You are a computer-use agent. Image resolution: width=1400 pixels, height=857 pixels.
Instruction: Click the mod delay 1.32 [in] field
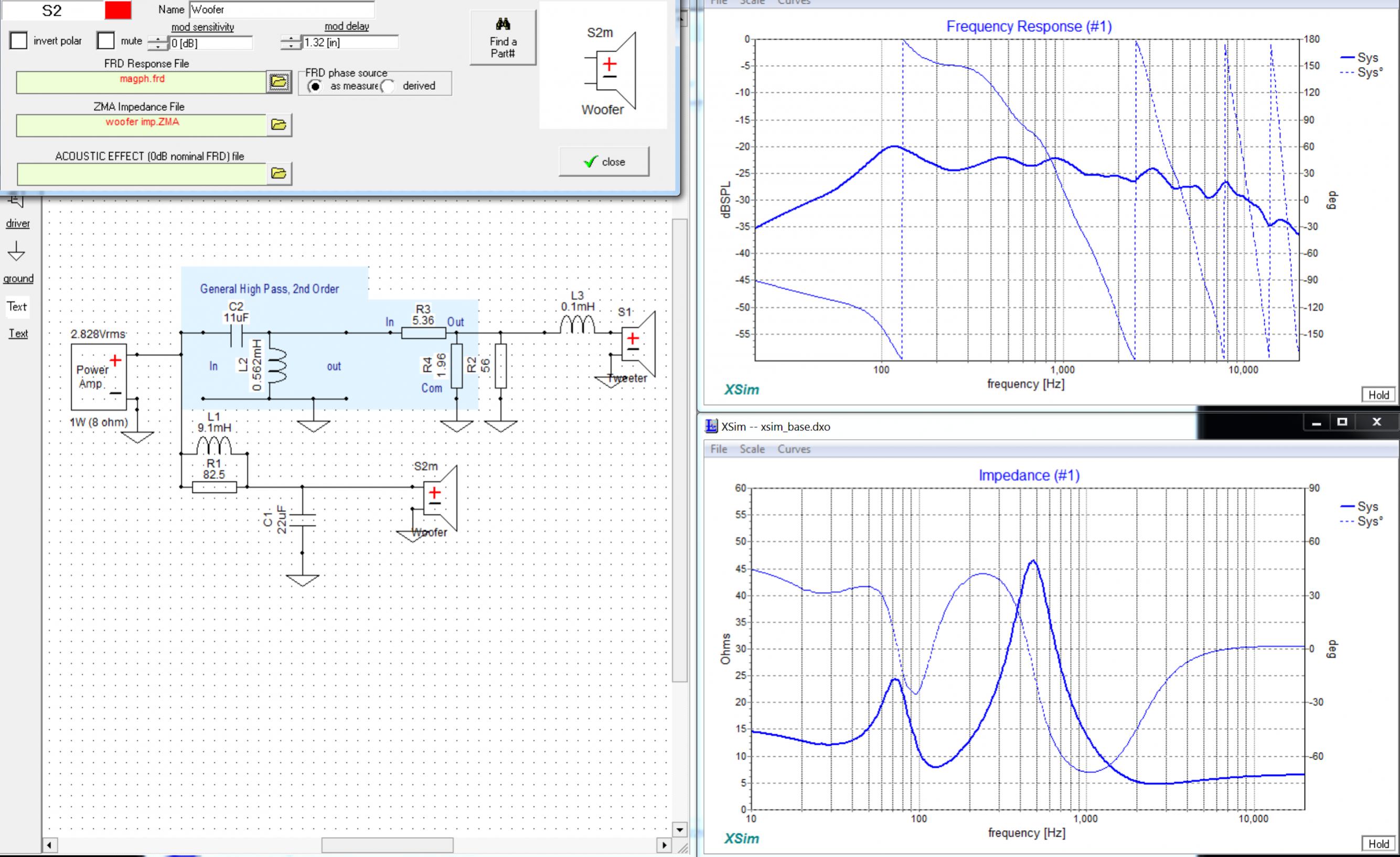pos(350,42)
